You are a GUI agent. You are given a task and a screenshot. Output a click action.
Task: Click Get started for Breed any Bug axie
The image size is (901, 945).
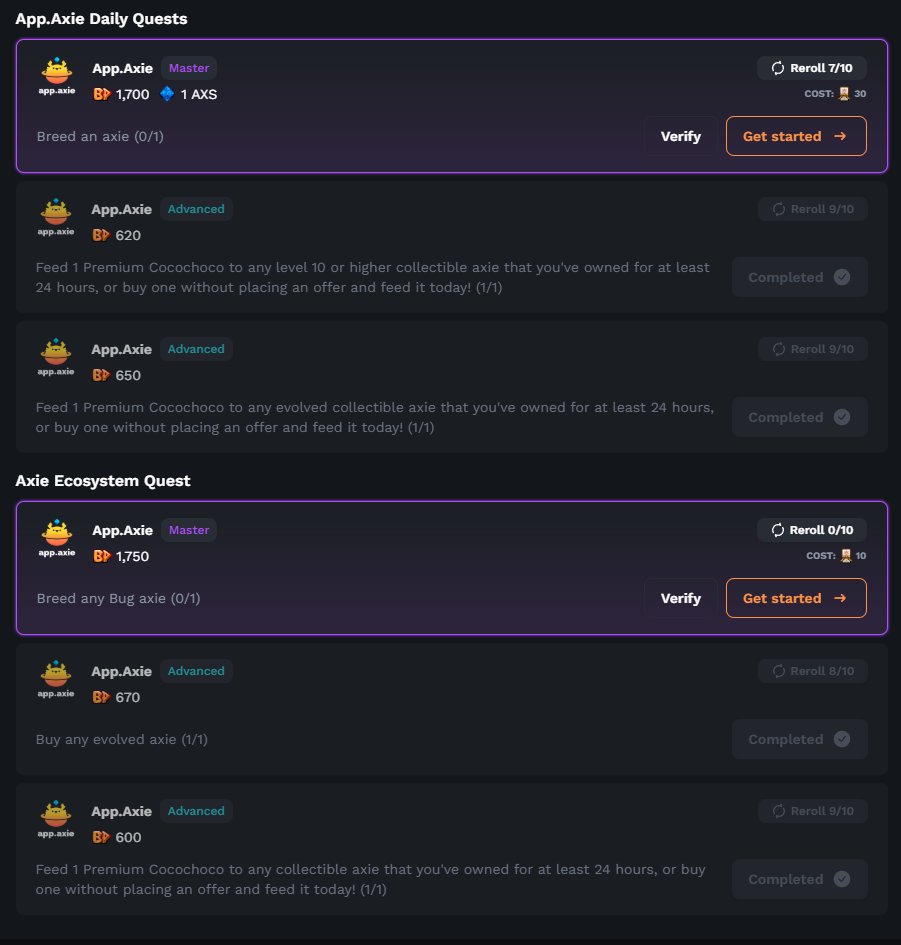click(795, 598)
